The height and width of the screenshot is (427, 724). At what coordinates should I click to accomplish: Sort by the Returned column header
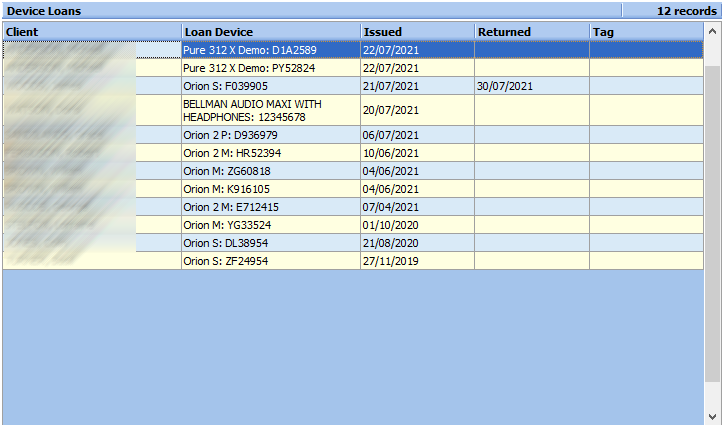pyautogui.click(x=532, y=32)
